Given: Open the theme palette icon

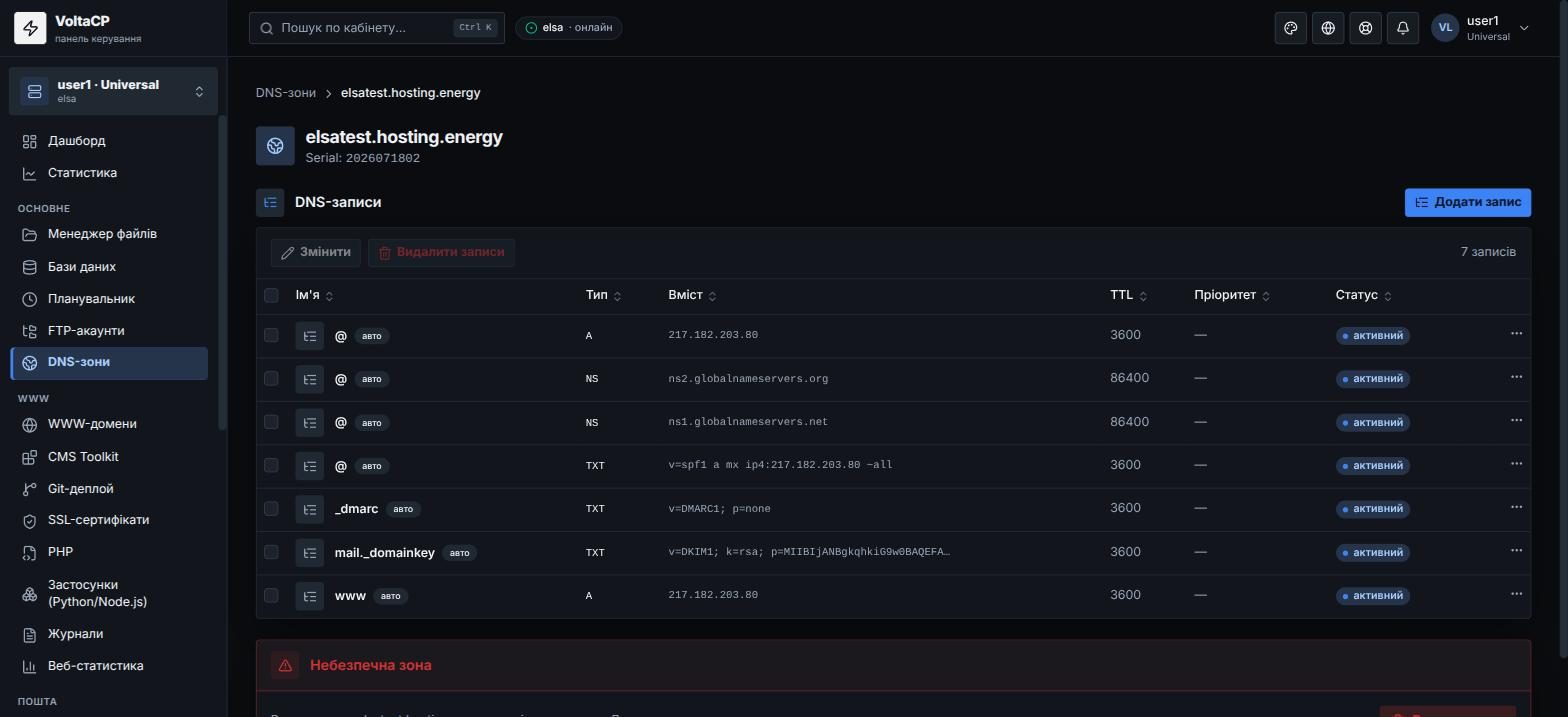Looking at the screenshot, I should [1291, 28].
